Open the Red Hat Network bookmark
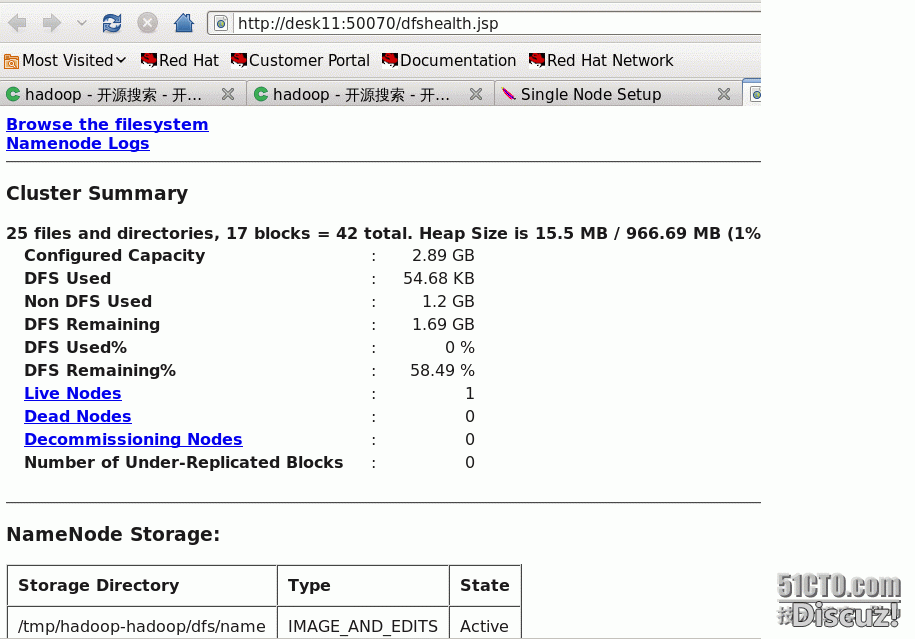This screenshot has height=639, width=915. (601, 61)
